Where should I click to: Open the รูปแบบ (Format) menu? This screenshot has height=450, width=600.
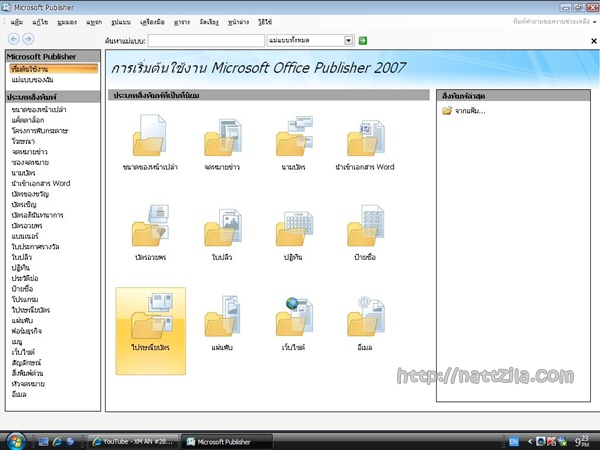click(121, 22)
